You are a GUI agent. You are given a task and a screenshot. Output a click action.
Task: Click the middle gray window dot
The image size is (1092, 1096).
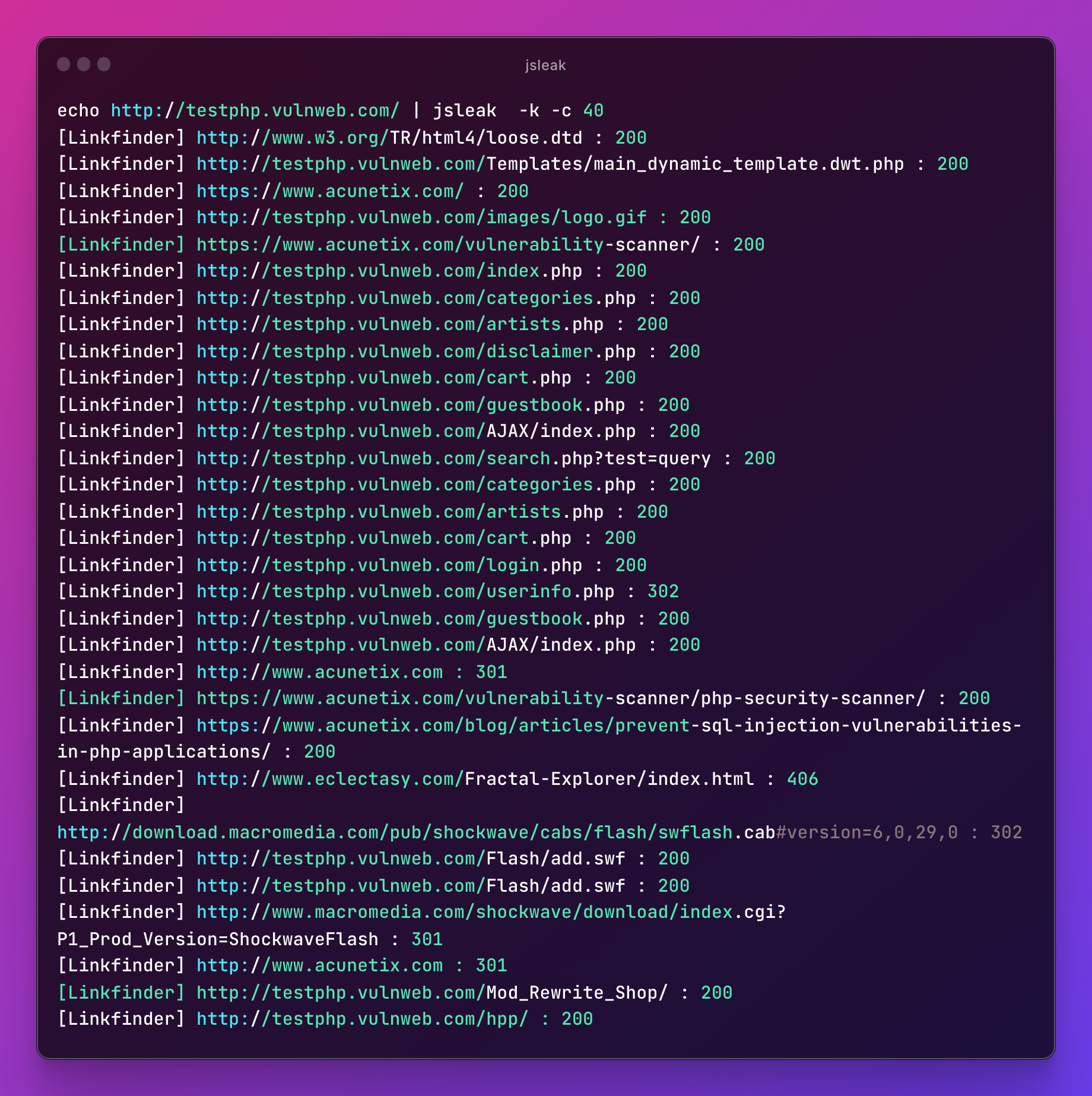point(84,64)
